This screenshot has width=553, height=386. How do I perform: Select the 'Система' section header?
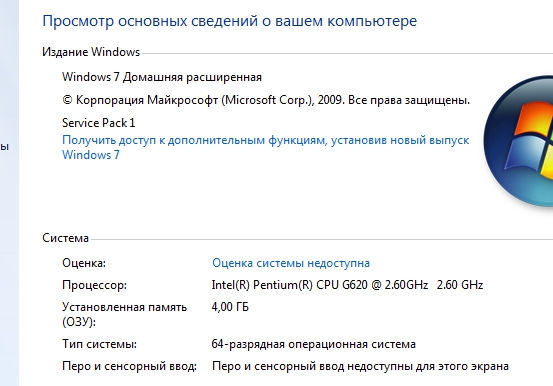65,238
